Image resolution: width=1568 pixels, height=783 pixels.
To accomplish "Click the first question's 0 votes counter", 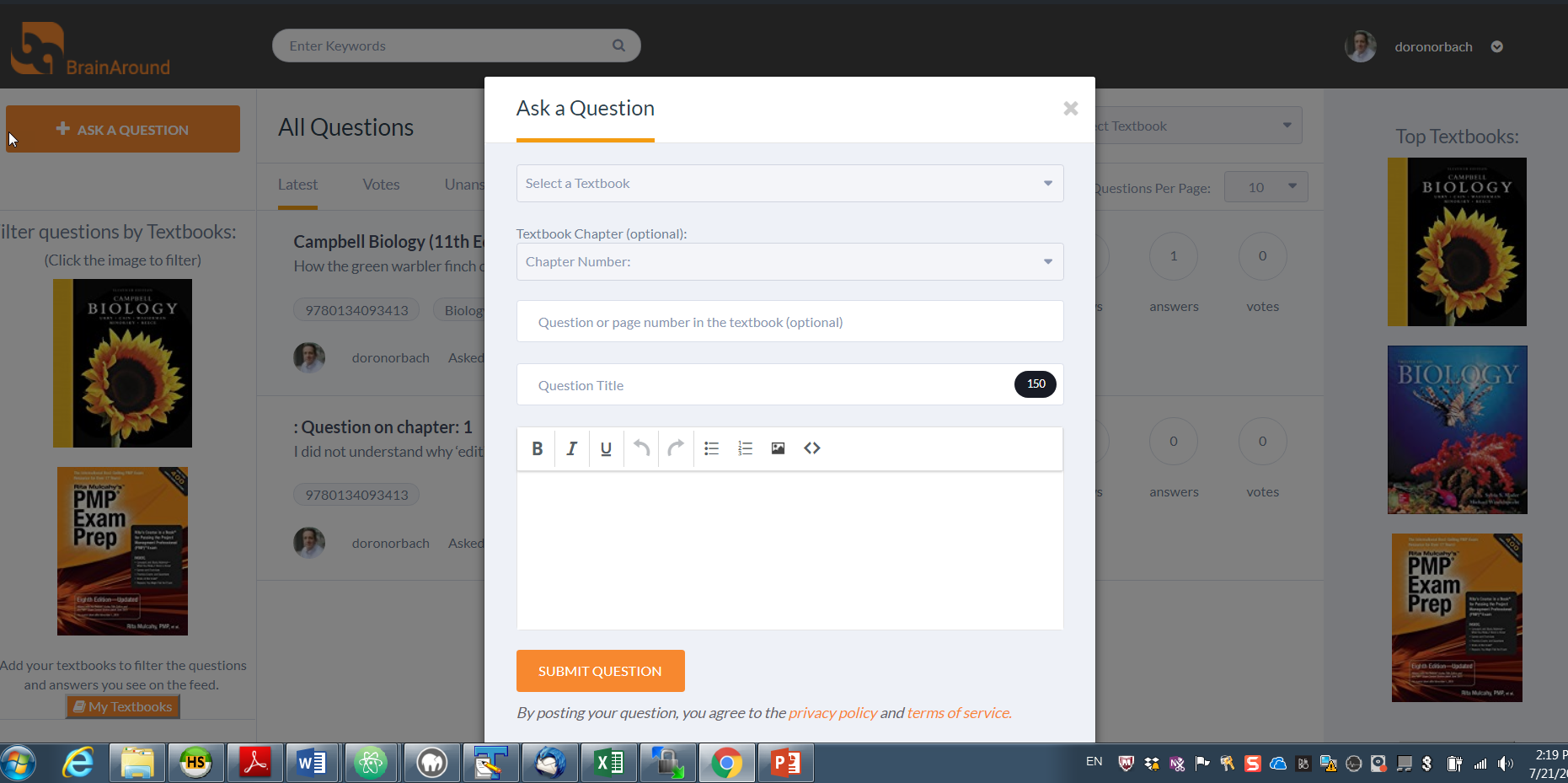I will pyautogui.click(x=1262, y=256).
